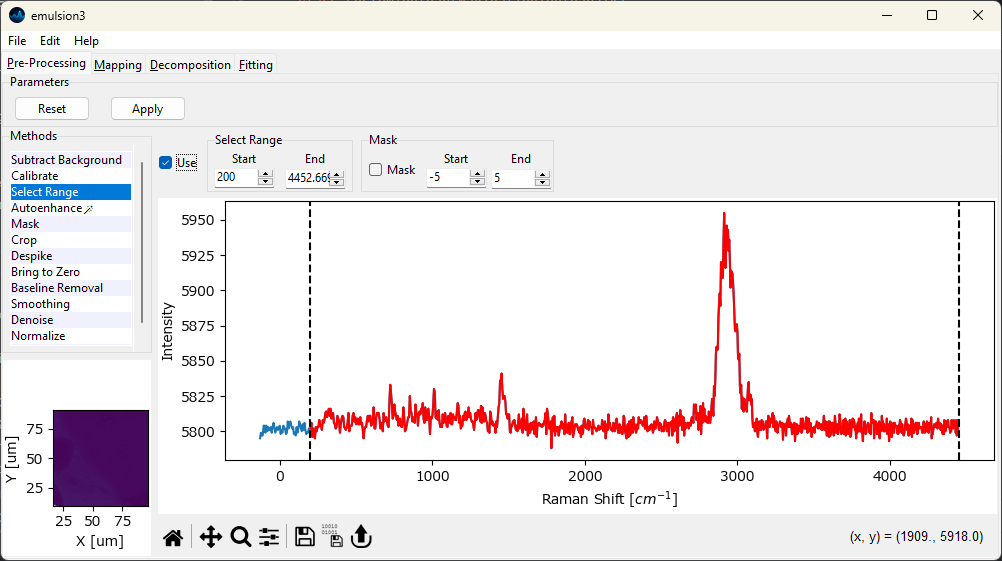Open the Edit menu
Viewport: 1002px width, 561px height.
[x=50, y=41]
